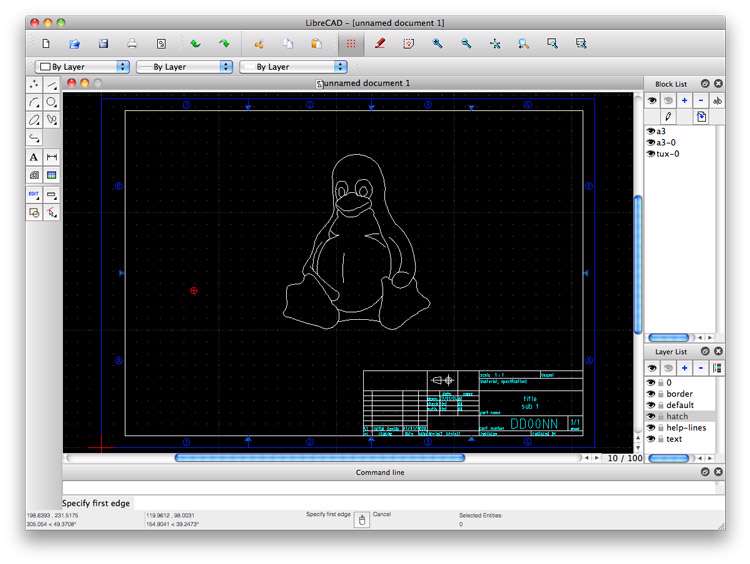The image size is (750, 564).
Task: Edit layer attributes icon
Action: point(717,368)
